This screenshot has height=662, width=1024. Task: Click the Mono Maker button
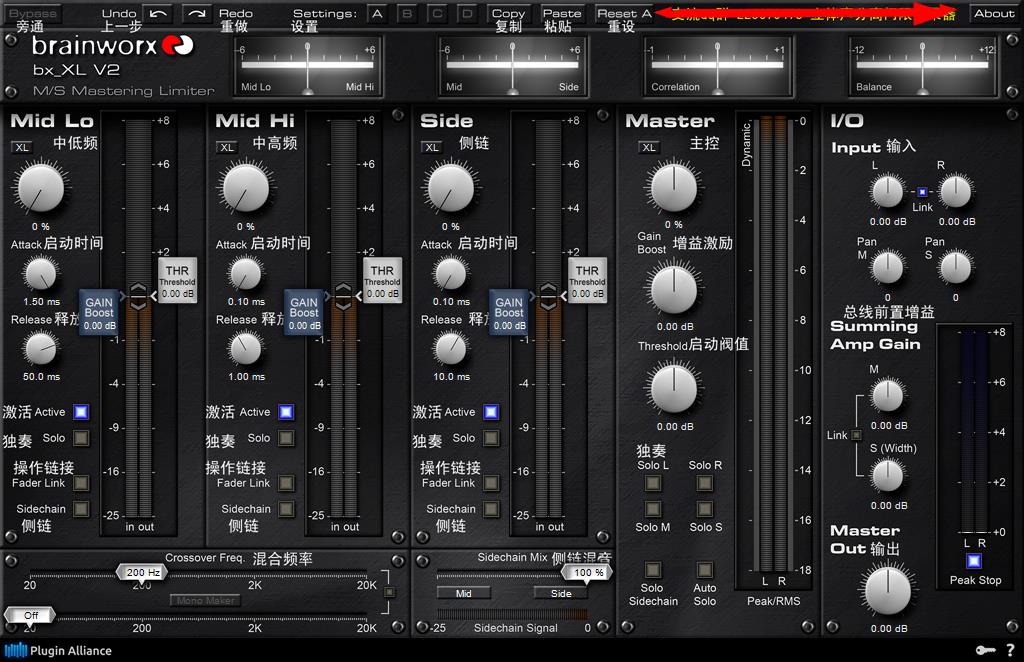pos(206,601)
